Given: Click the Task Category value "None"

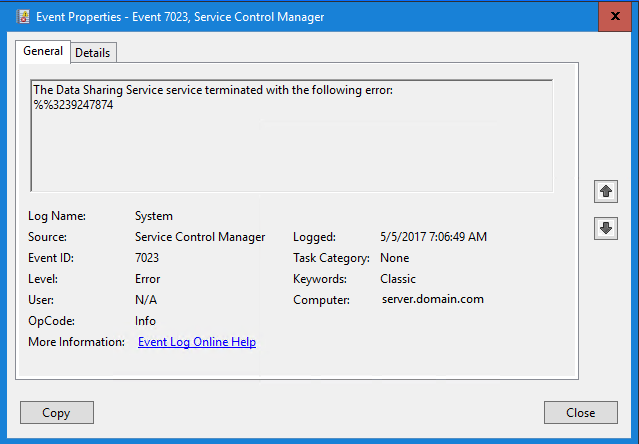Looking at the screenshot, I should point(395,258).
